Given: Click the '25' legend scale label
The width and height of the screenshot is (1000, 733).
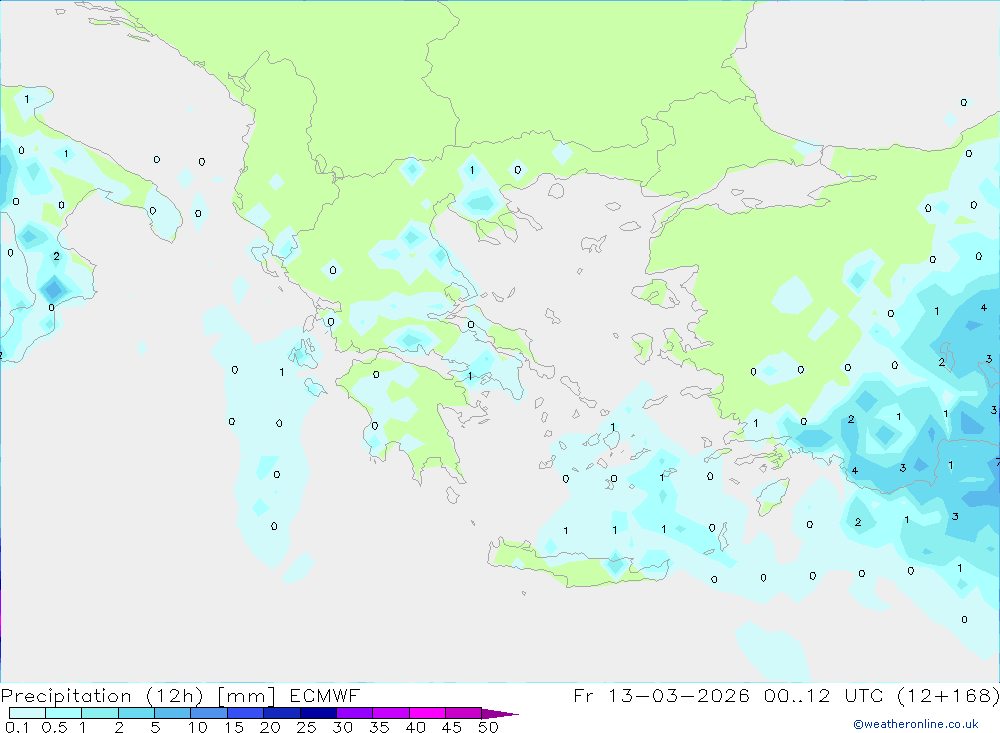Looking at the screenshot, I should click(306, 727).
